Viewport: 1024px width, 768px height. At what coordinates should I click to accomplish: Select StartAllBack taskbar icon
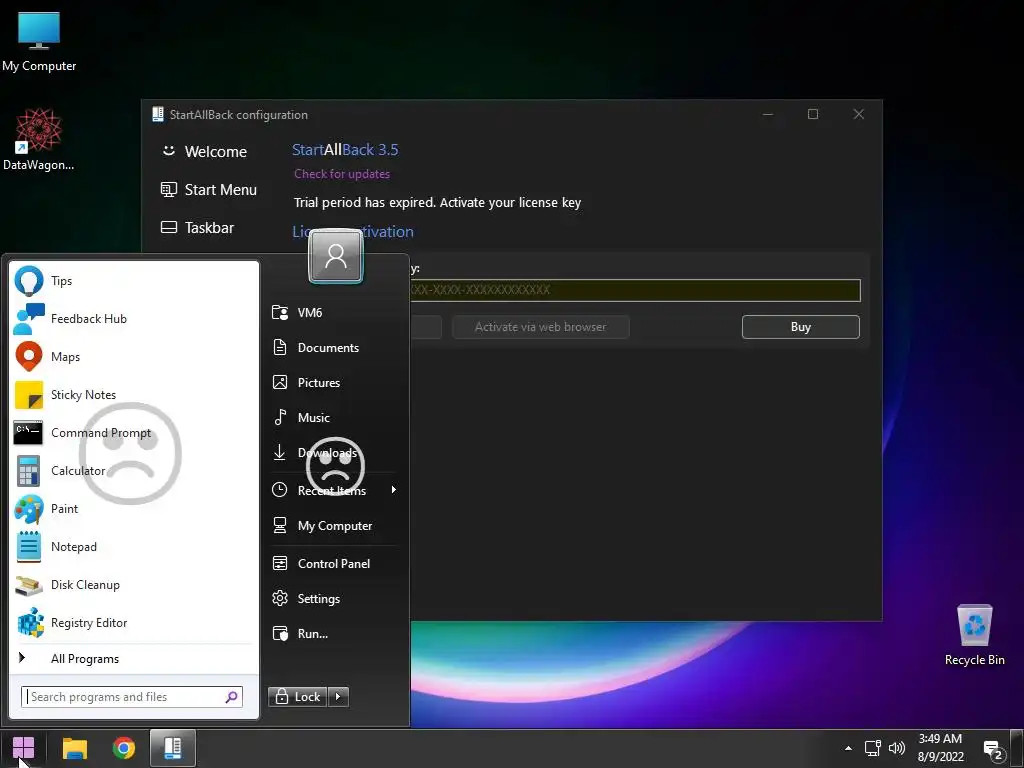(x=172, y=748)
